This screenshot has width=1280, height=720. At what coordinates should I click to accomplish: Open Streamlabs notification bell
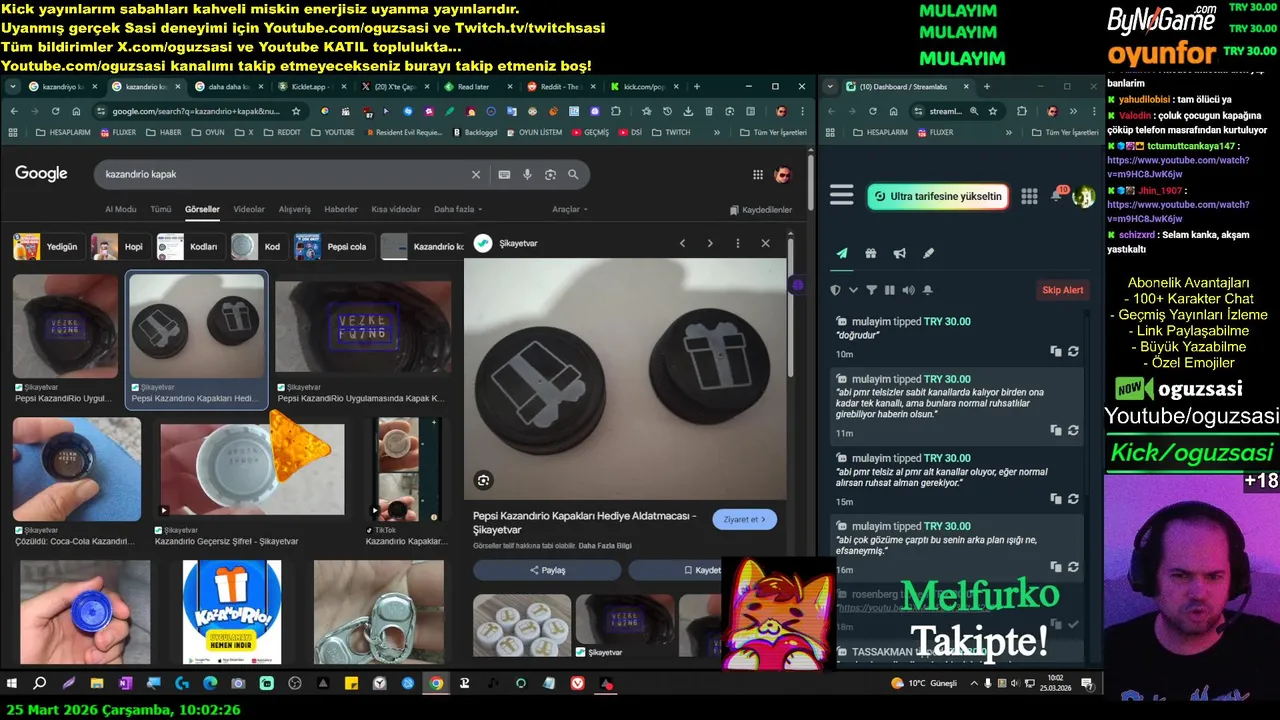tap(1056, 196)
